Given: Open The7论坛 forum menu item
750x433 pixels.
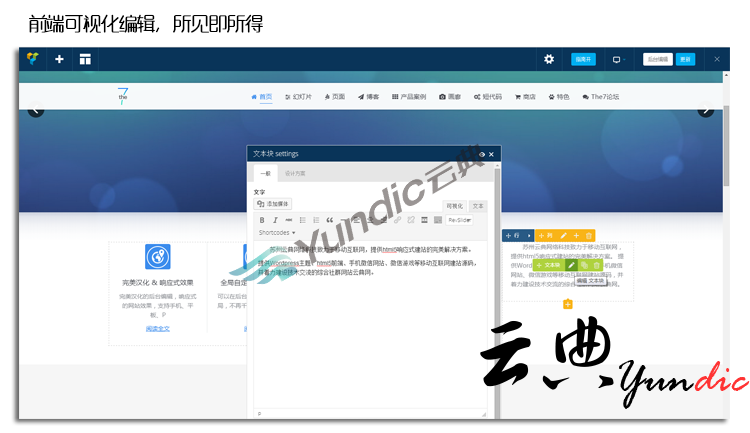Looking at the screenshot, I should pyautogui.click(x=601, y=97).
